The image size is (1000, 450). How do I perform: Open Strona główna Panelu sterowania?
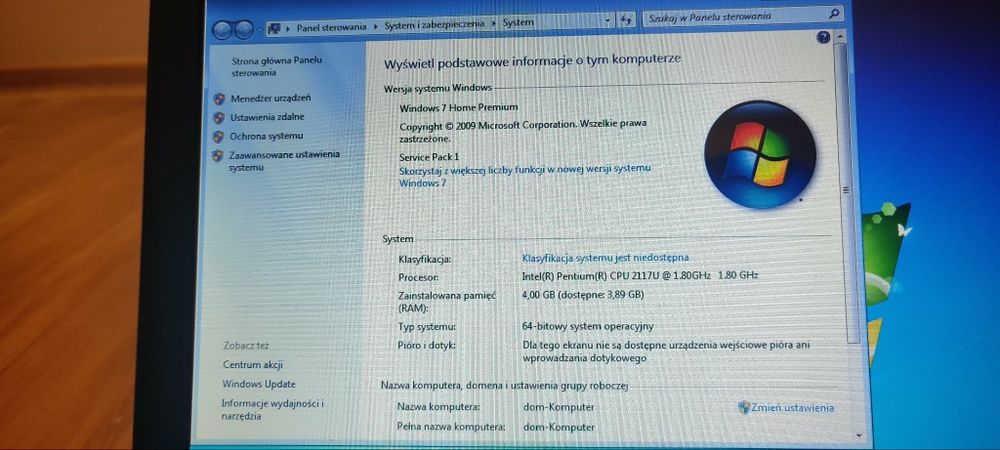coord(276,66)
